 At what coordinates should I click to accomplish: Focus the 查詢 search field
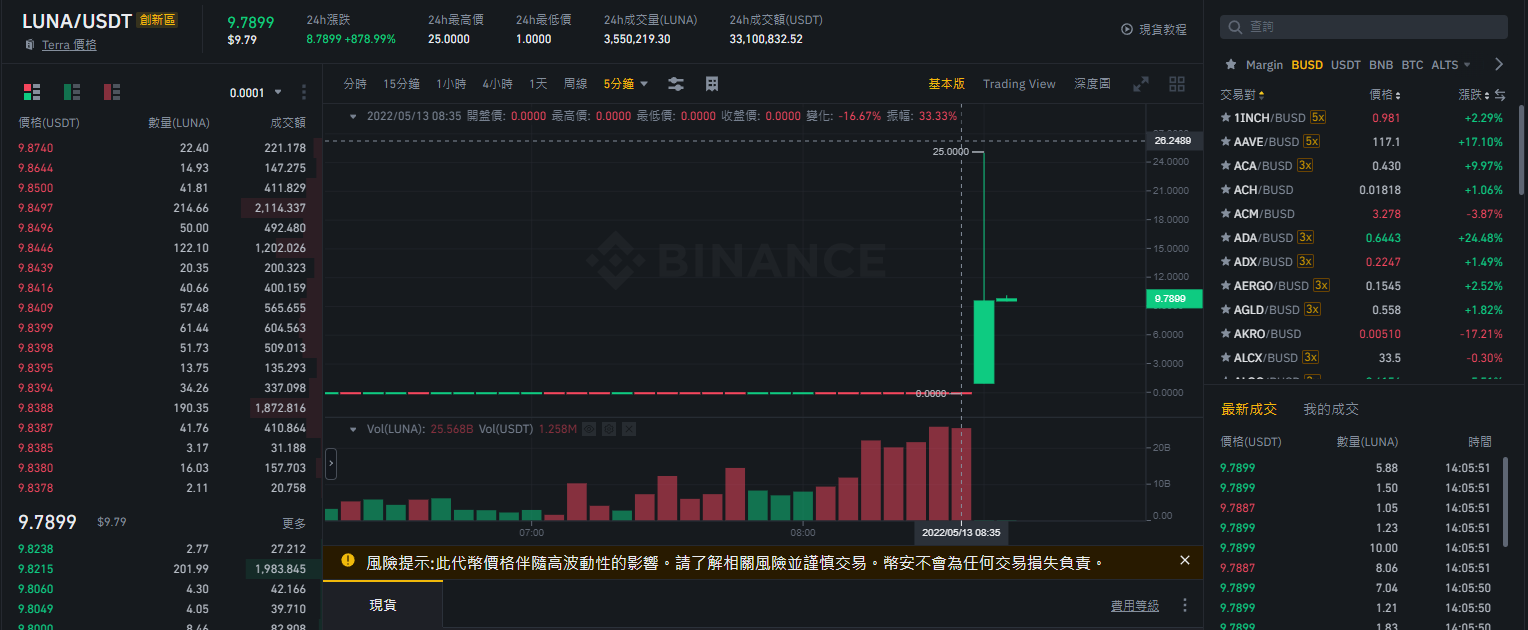pyautogui.click(x=1364, y=27)
